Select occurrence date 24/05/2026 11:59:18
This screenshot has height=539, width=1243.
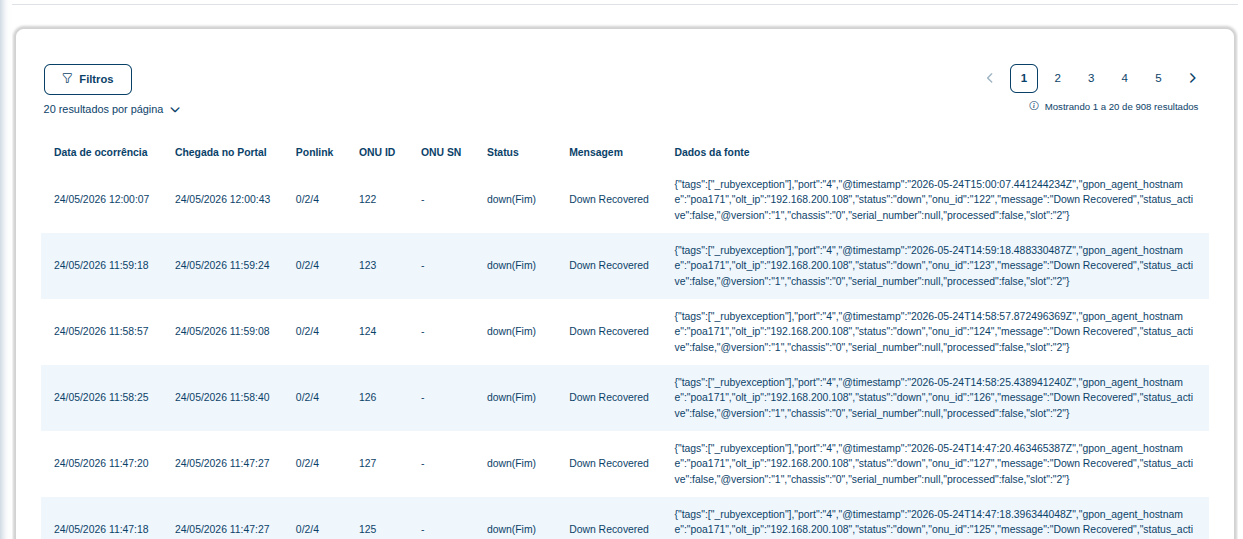point(102,265)
